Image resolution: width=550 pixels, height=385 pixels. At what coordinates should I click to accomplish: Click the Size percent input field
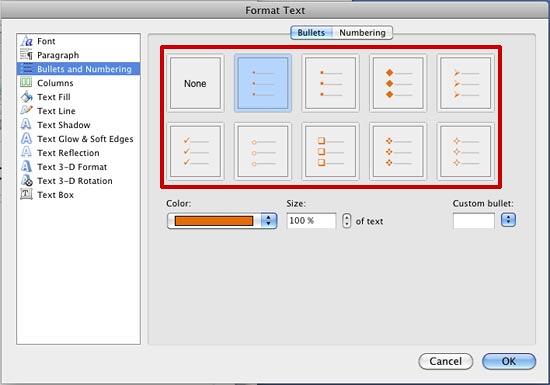tap(311, 221)
